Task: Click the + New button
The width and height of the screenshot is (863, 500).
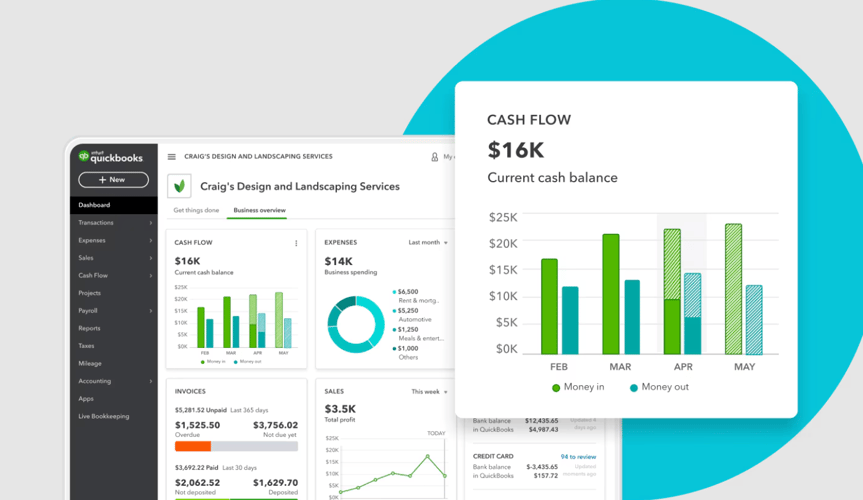Action: coord(113,180)
